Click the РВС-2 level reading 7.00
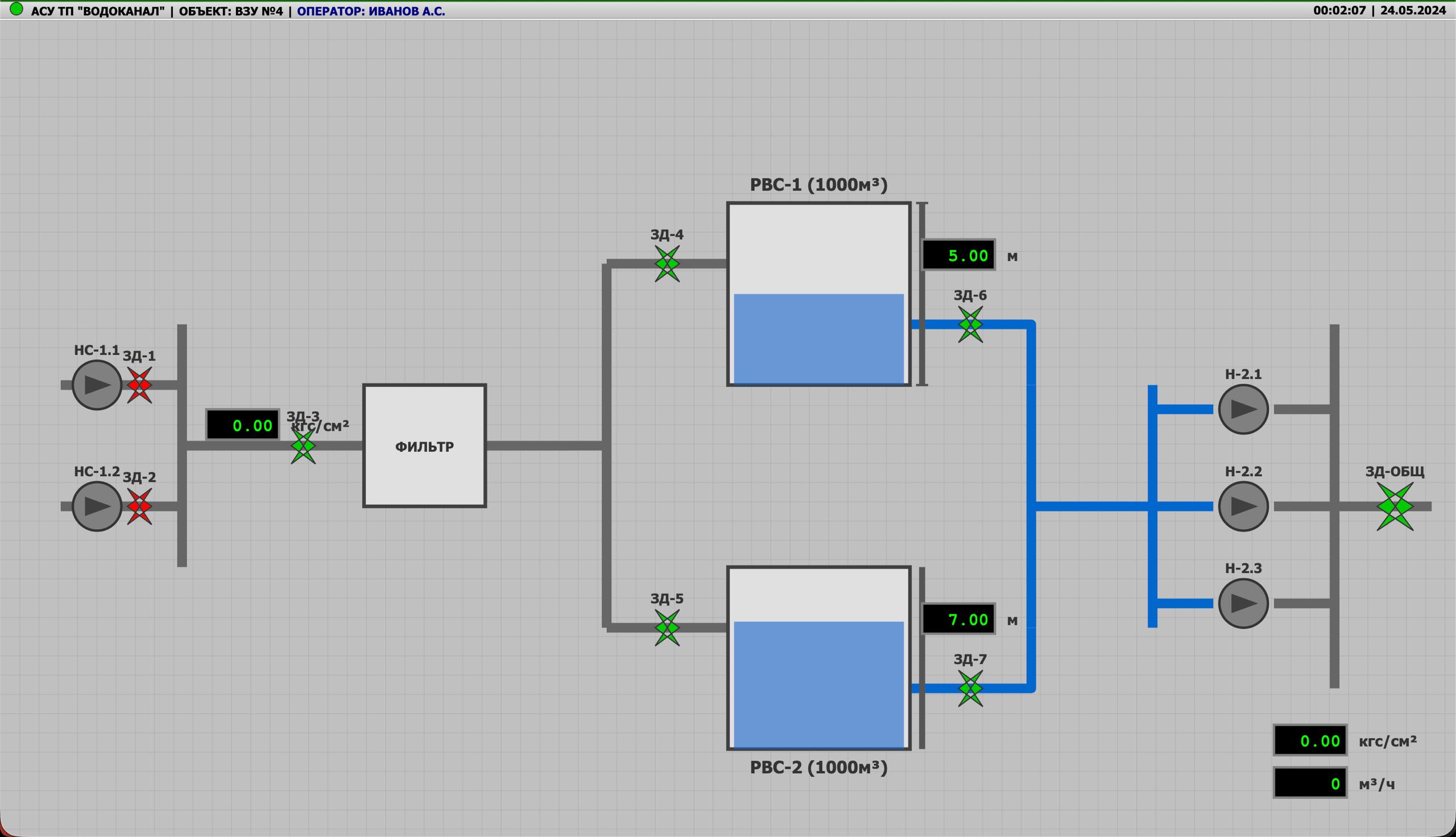 tap(958, 619)
